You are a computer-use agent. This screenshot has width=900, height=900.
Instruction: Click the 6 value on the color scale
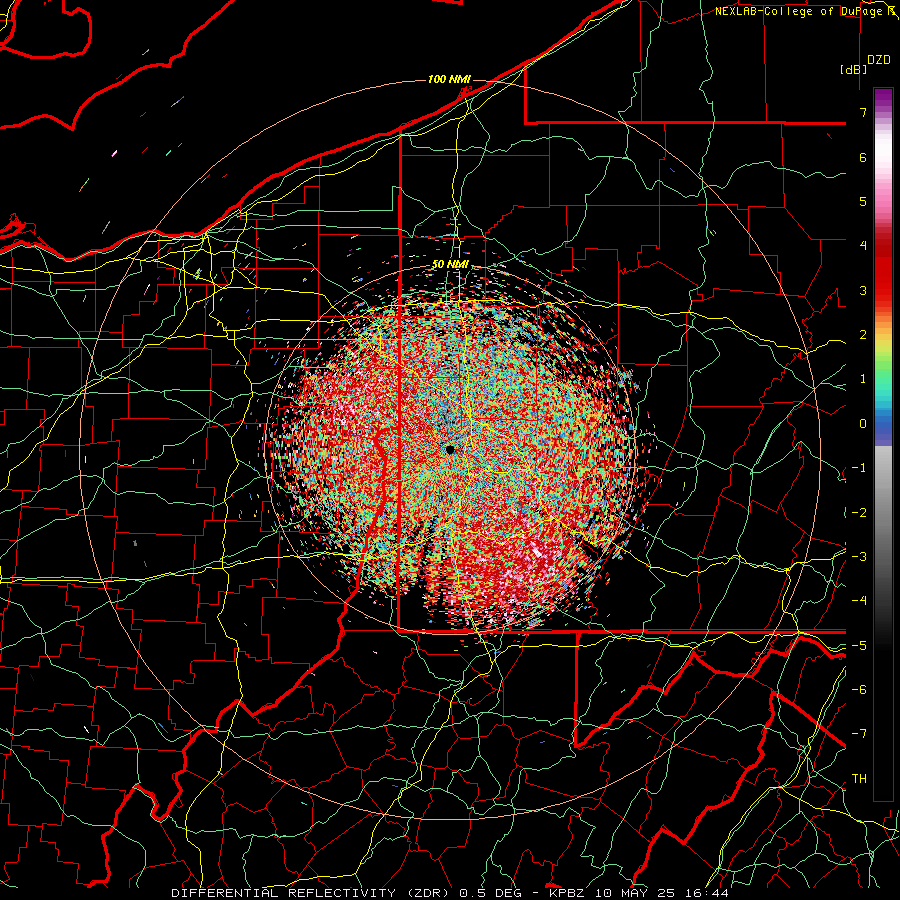pos(863,157)
